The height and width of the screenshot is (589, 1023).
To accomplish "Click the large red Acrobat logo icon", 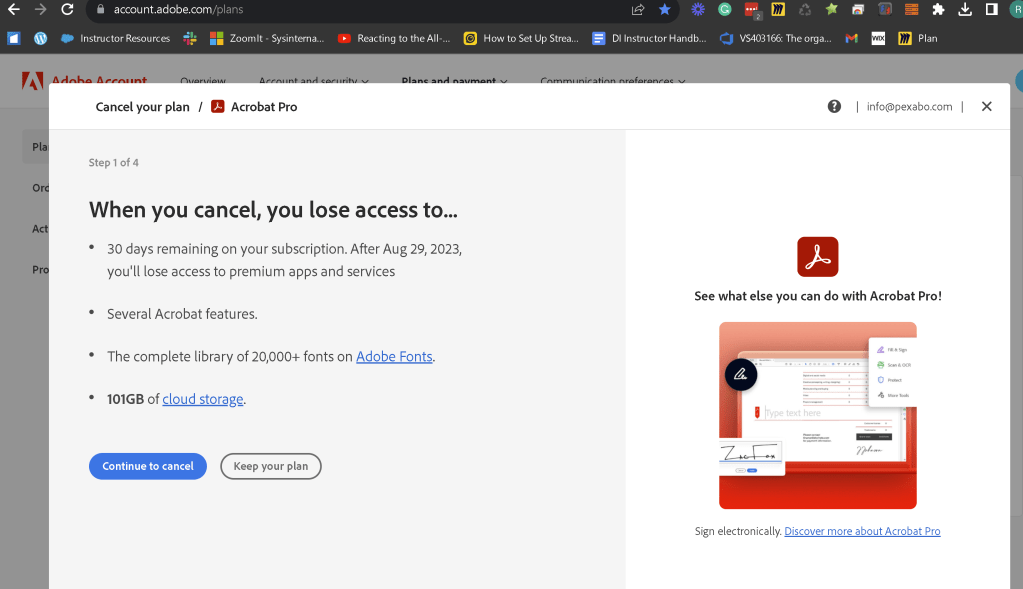I will click(x=817, y=257).
